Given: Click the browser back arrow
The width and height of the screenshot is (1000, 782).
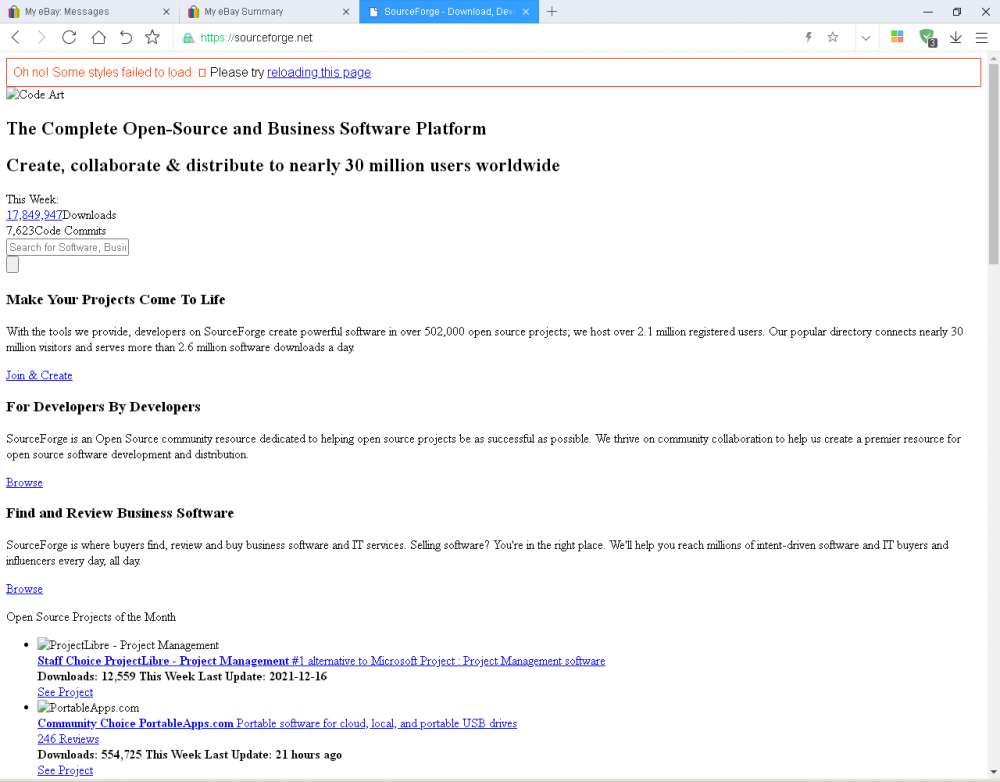Looking at the screenshot, I should (x=16, y=37).
